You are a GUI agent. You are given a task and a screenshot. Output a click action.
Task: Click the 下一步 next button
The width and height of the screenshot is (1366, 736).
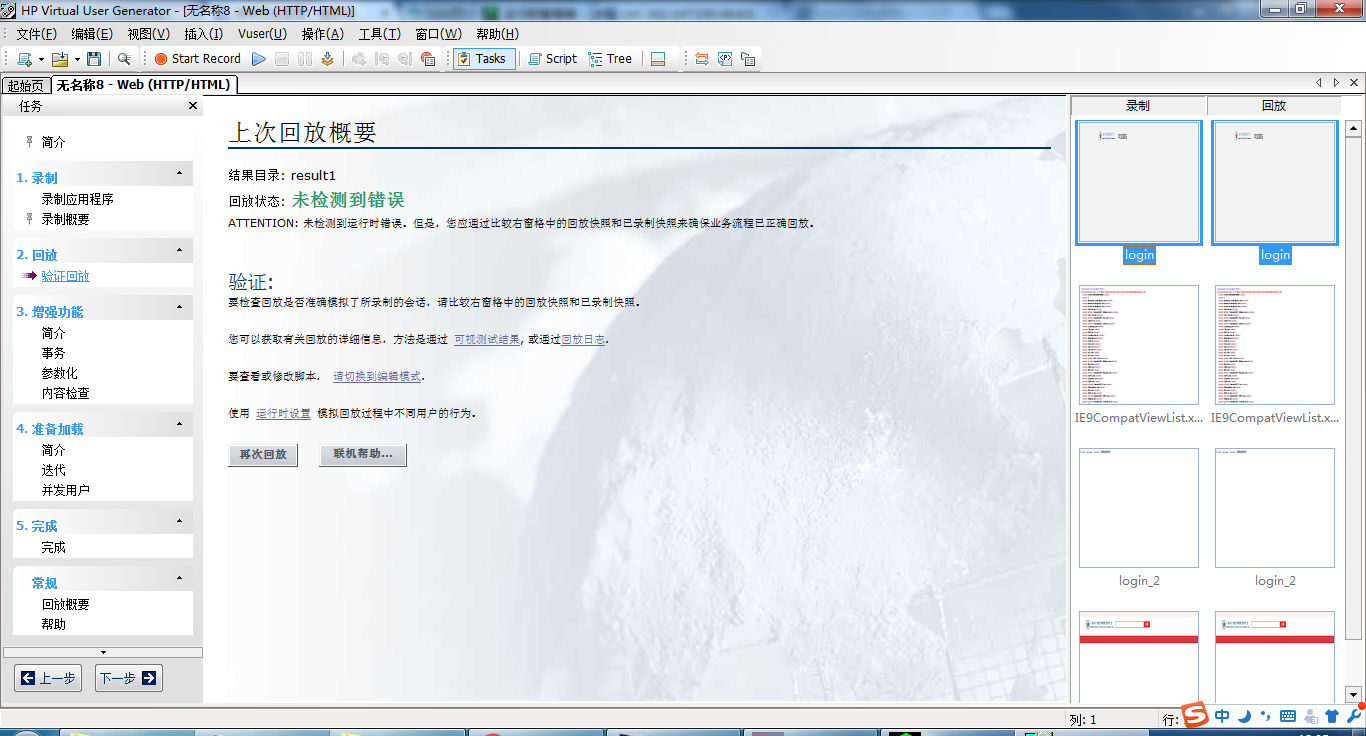(x=129, y=678)
